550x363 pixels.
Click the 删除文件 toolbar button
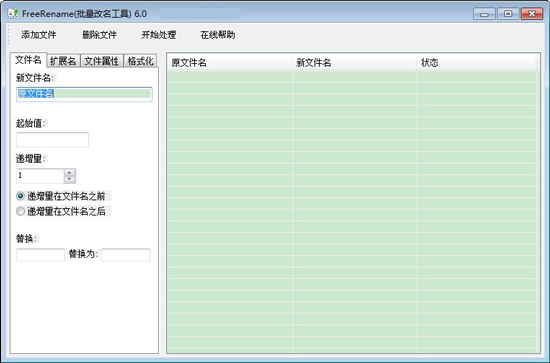99,35
